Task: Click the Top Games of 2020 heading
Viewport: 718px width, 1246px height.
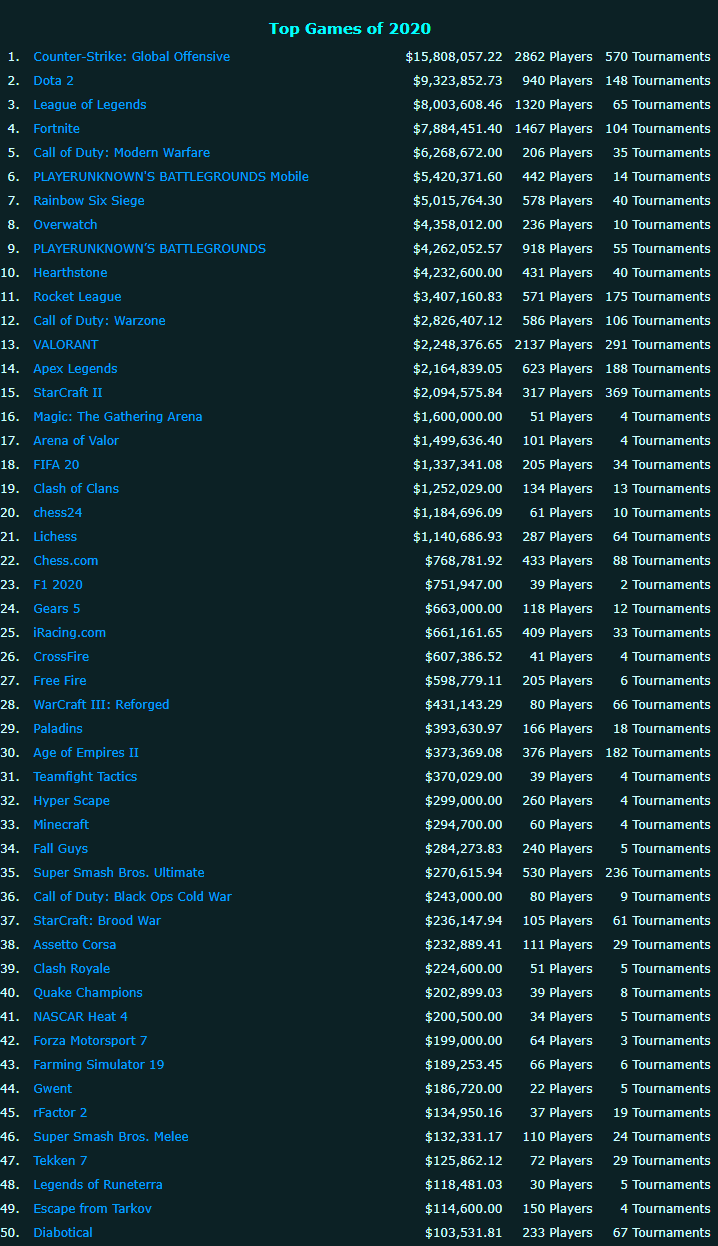Action: 350,28
